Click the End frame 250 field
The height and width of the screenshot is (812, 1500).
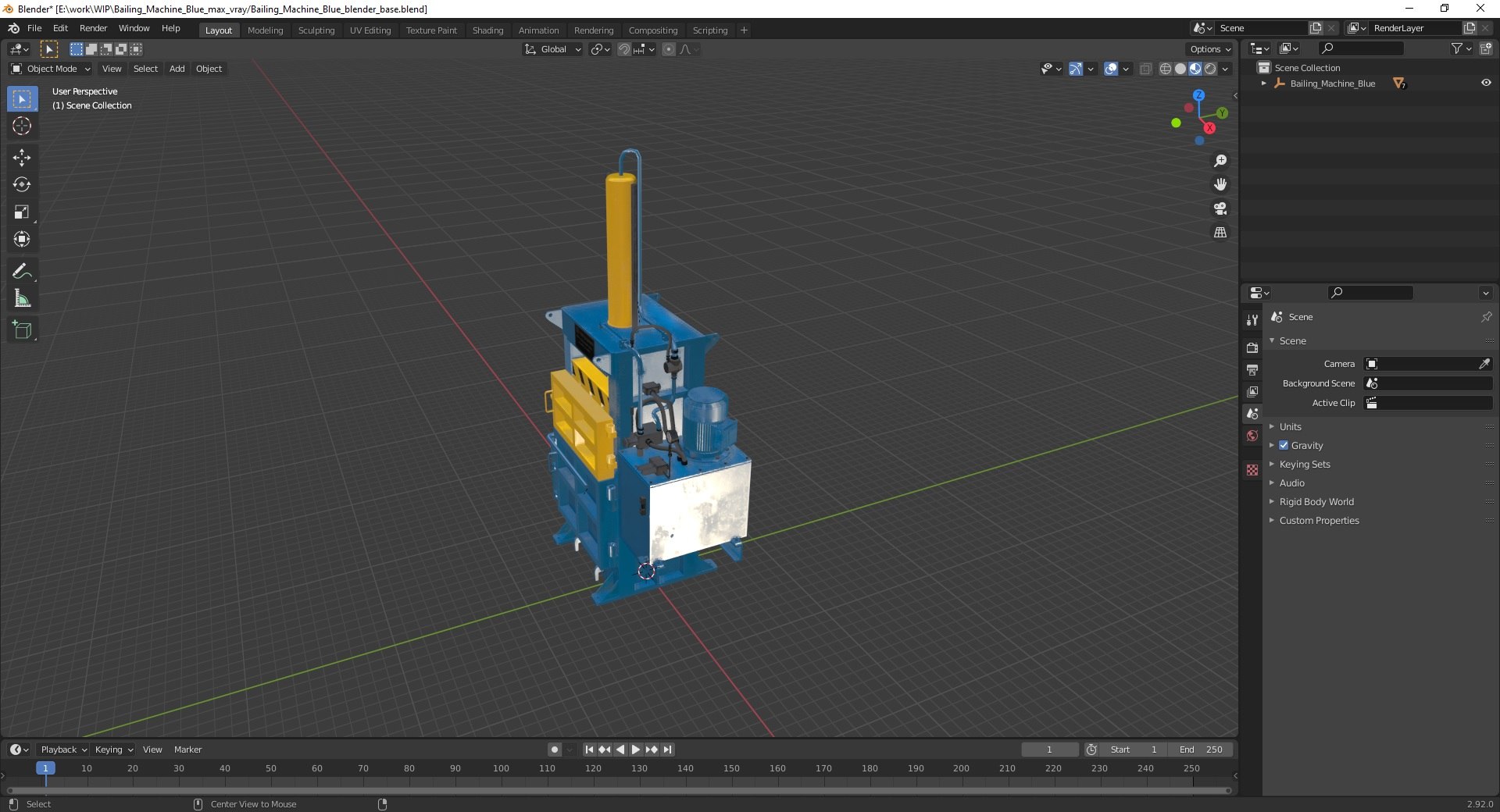click(x=1202, y=750)
